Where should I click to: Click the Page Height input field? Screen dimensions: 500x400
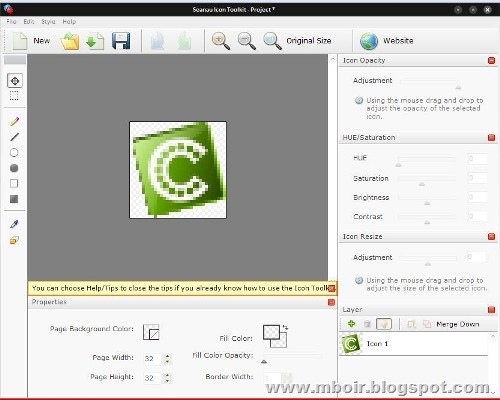(x=152, y=378)
